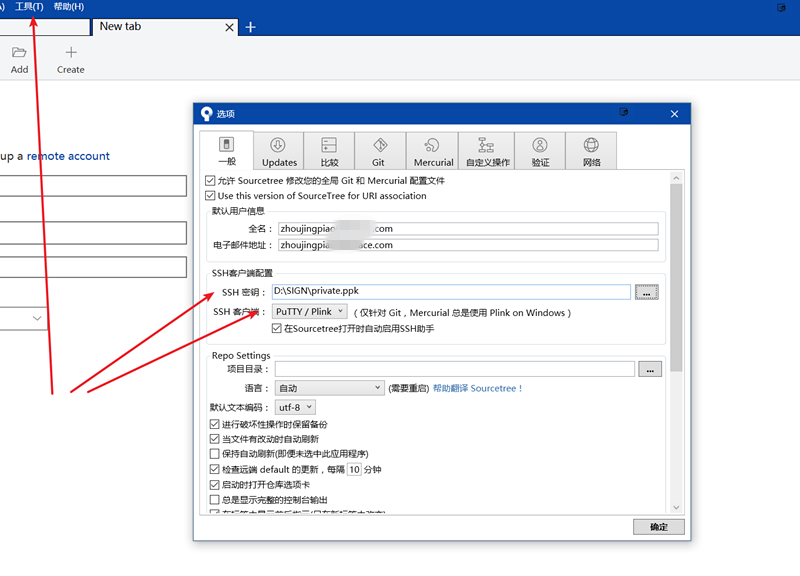Click the 电子邮件地址 email field

[x=468, y=245]
